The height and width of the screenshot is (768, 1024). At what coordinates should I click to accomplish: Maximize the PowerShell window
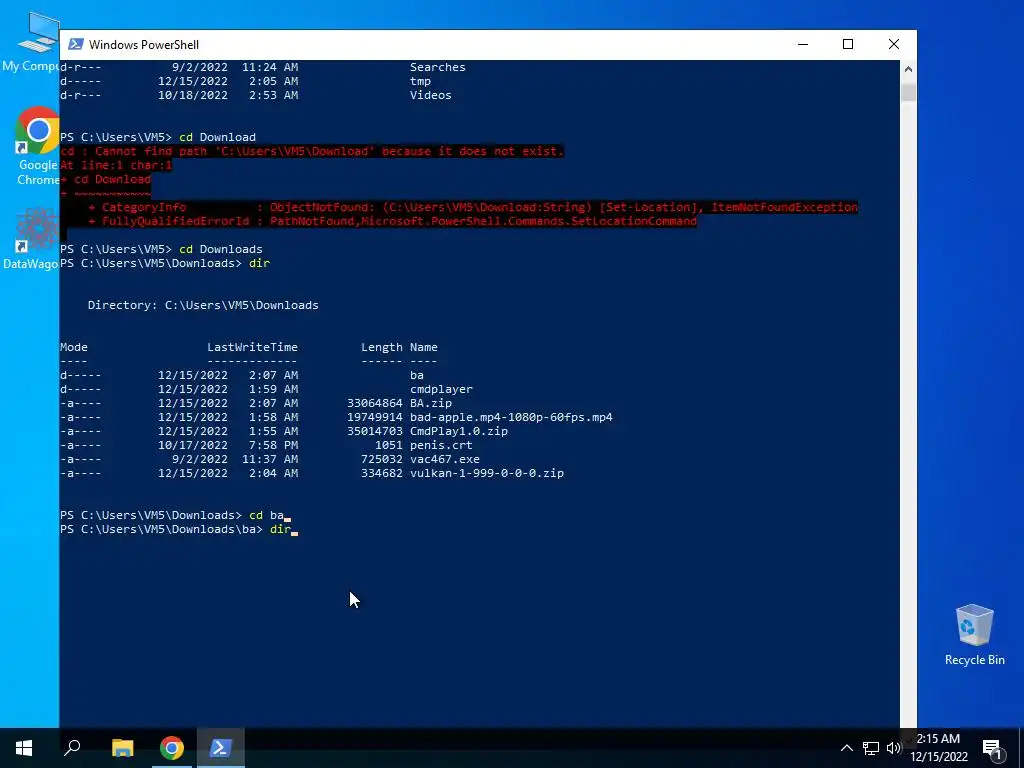pyautogui.click(x=848, y=44)
